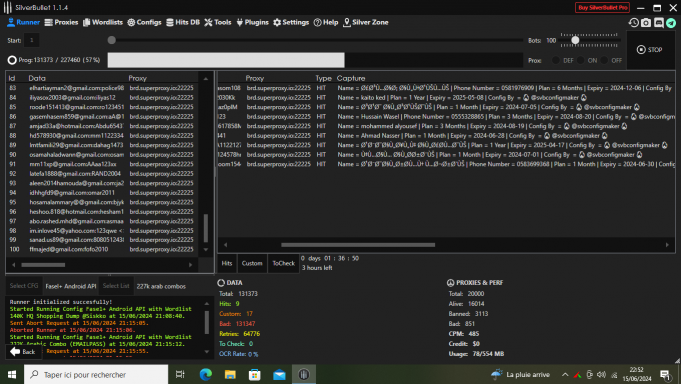Image resolution: width=681 pixels, height=384 pixels.
Task: Switch to the Custom tab
Action: (252, 263)
